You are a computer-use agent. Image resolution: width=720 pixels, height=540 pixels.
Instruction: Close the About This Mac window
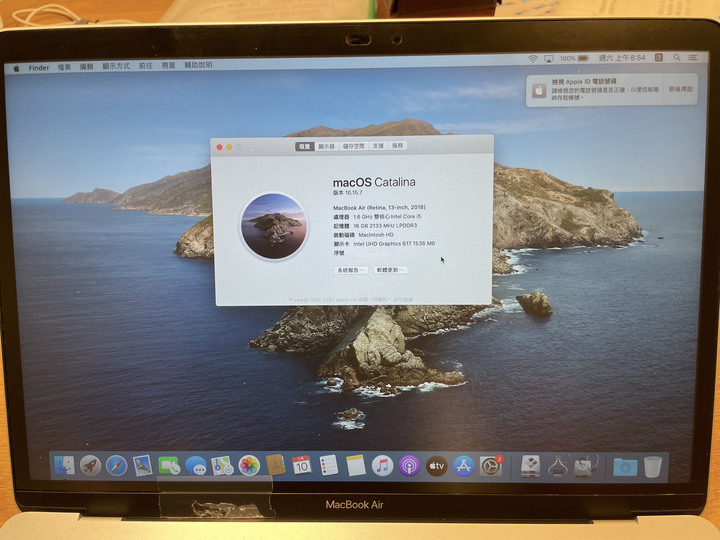click(x=219, y=147)
